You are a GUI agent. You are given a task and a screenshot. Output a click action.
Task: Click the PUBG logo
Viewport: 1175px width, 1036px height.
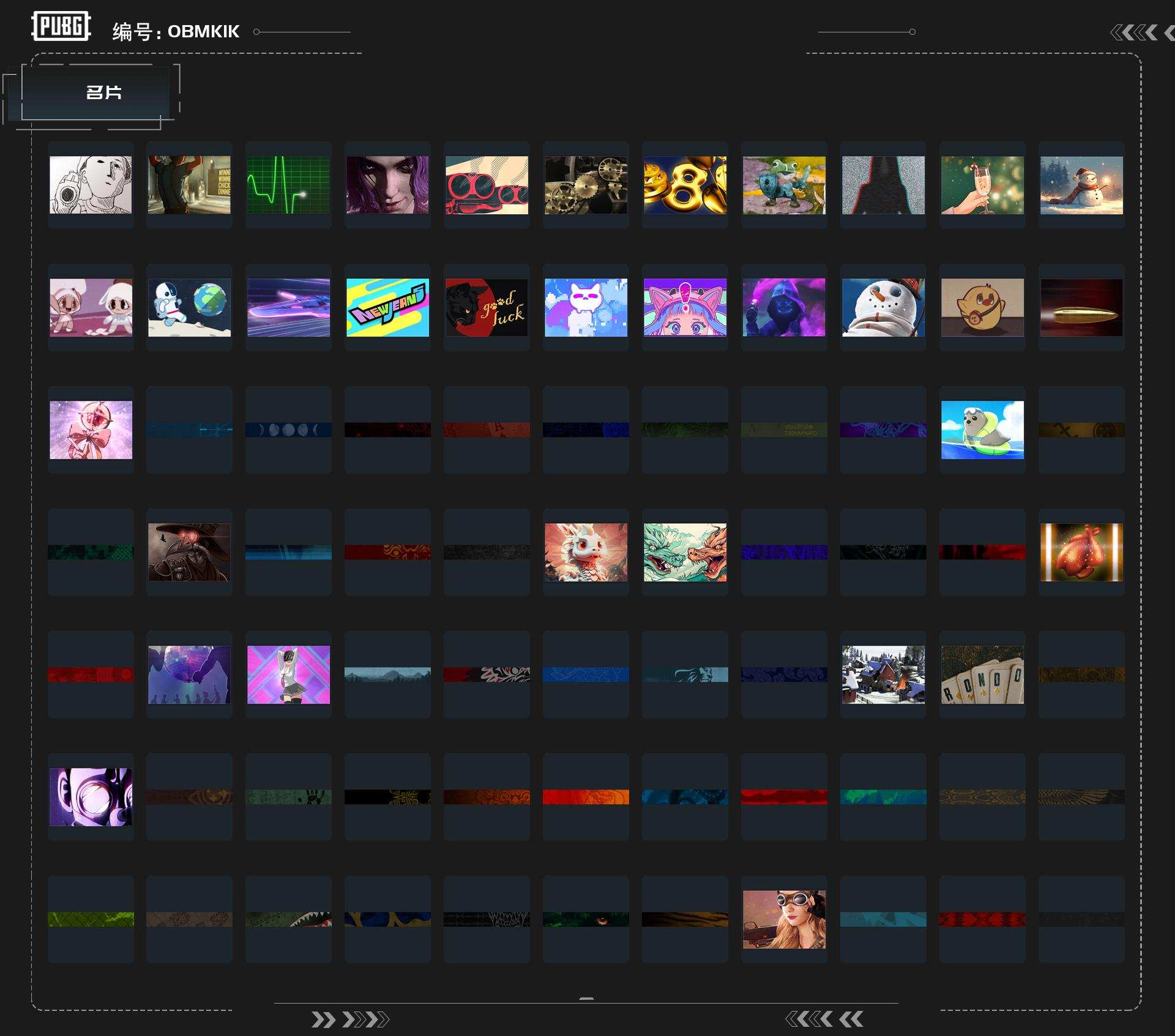click(61, 26)
